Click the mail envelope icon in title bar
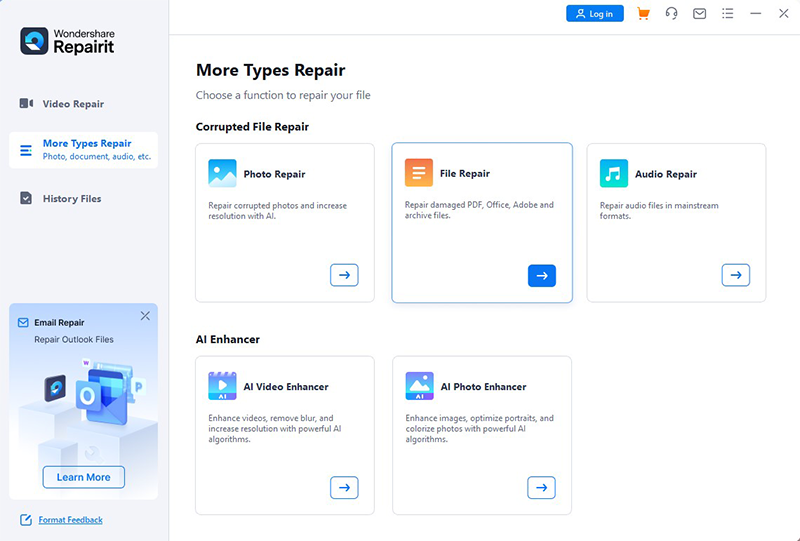This screenshot has height=541, width=800. click(x=700, y=14)
